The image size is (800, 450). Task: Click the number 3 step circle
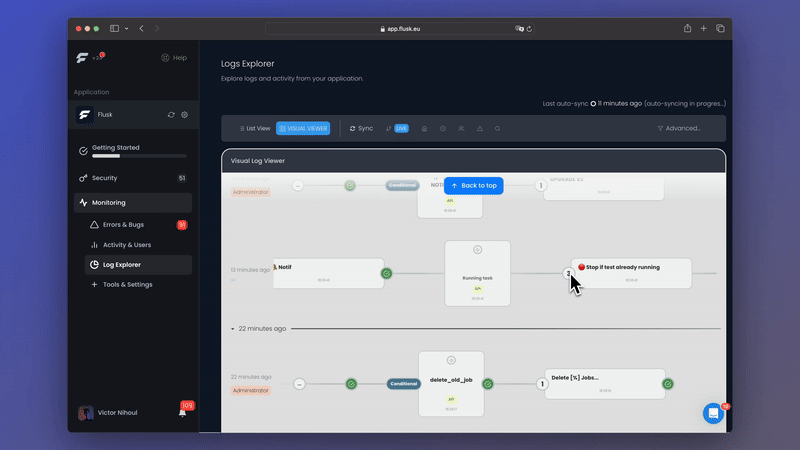pyautogui.click(x=568, y=273)
